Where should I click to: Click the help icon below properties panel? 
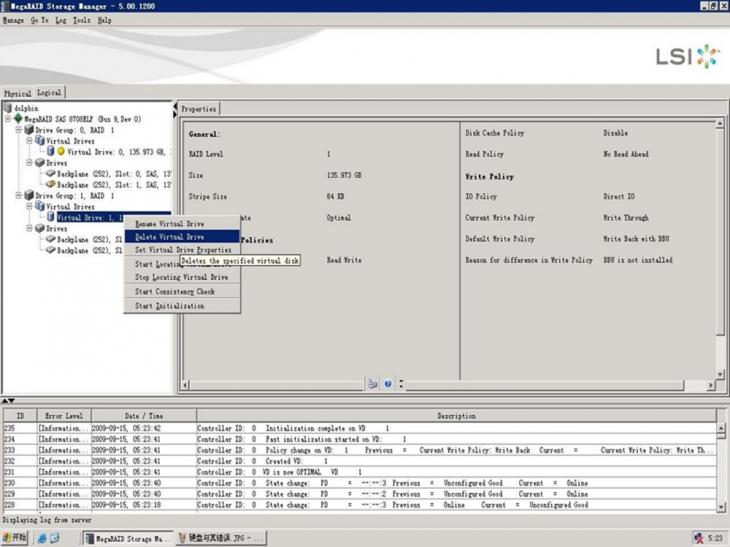click(x=387, y=383)
